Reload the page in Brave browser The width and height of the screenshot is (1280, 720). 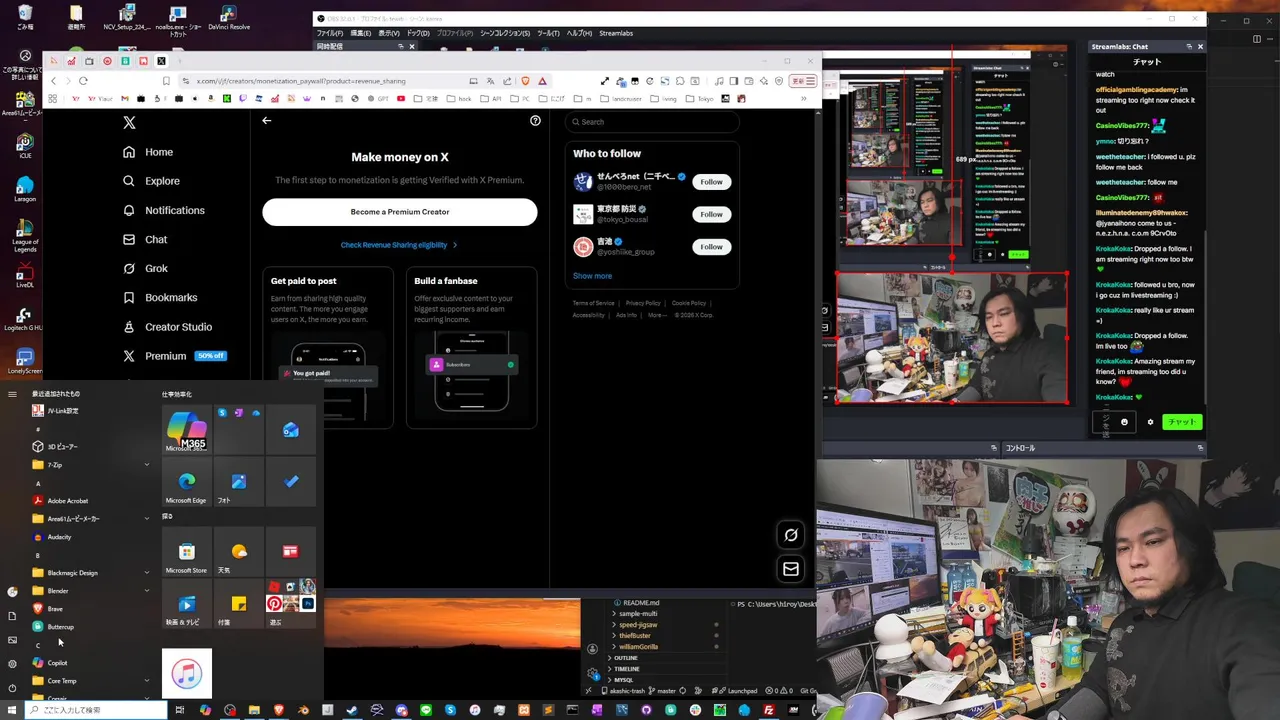tap(83, 81)
